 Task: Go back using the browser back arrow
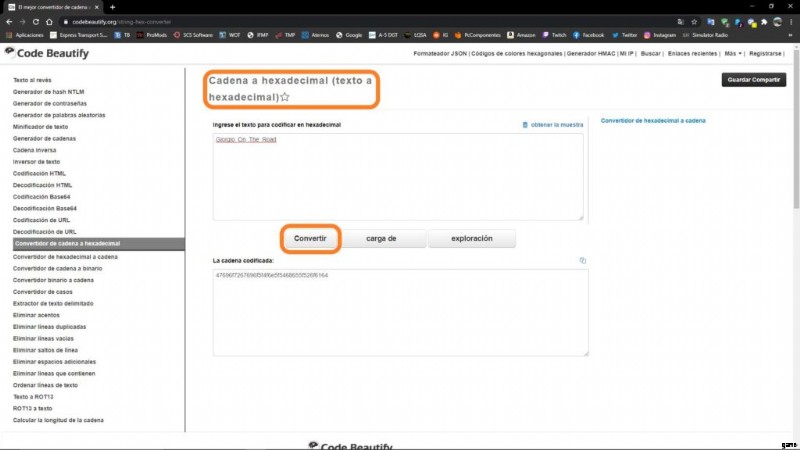(11, 21)
